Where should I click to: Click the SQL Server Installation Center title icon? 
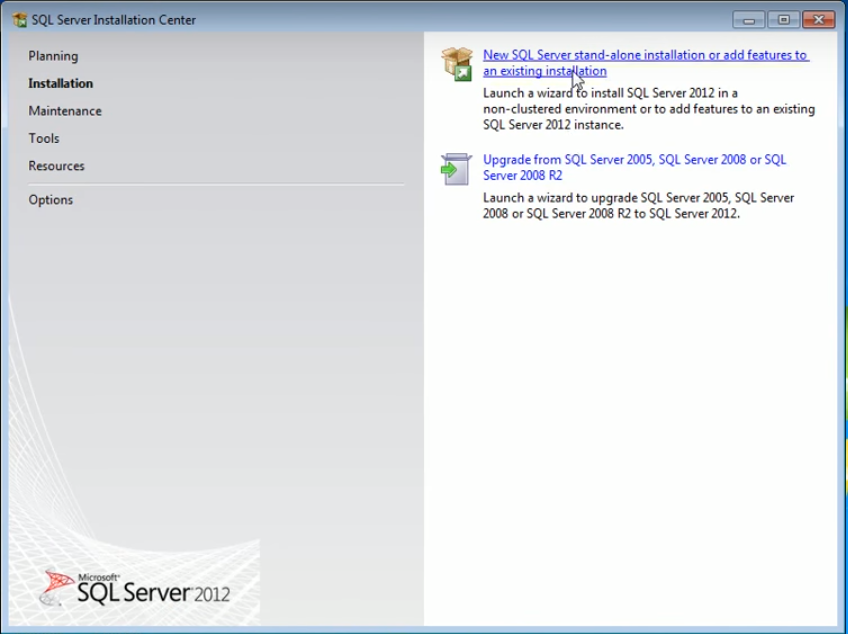(x=19, y=20)
